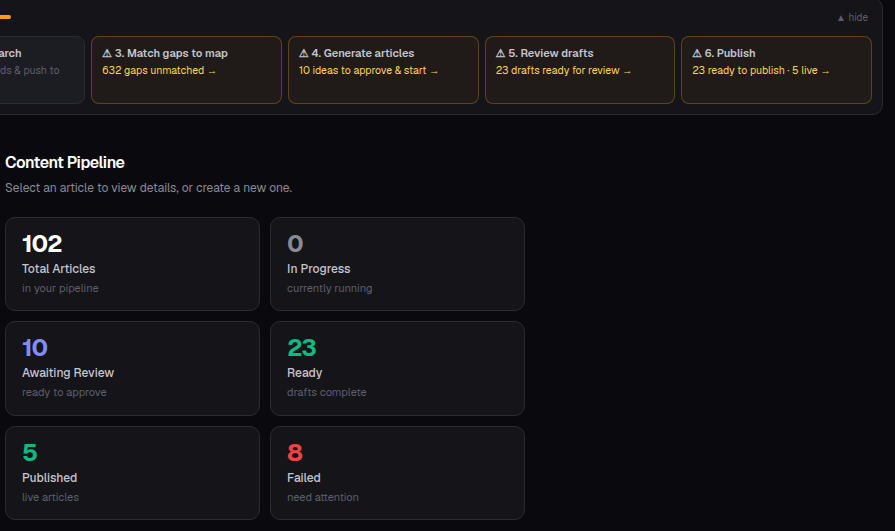The width and height of the screenshot is (895, 531).
Task: Click warning triangle on Review drafts step
Action: pyautogui.click(x=501, y=53)
